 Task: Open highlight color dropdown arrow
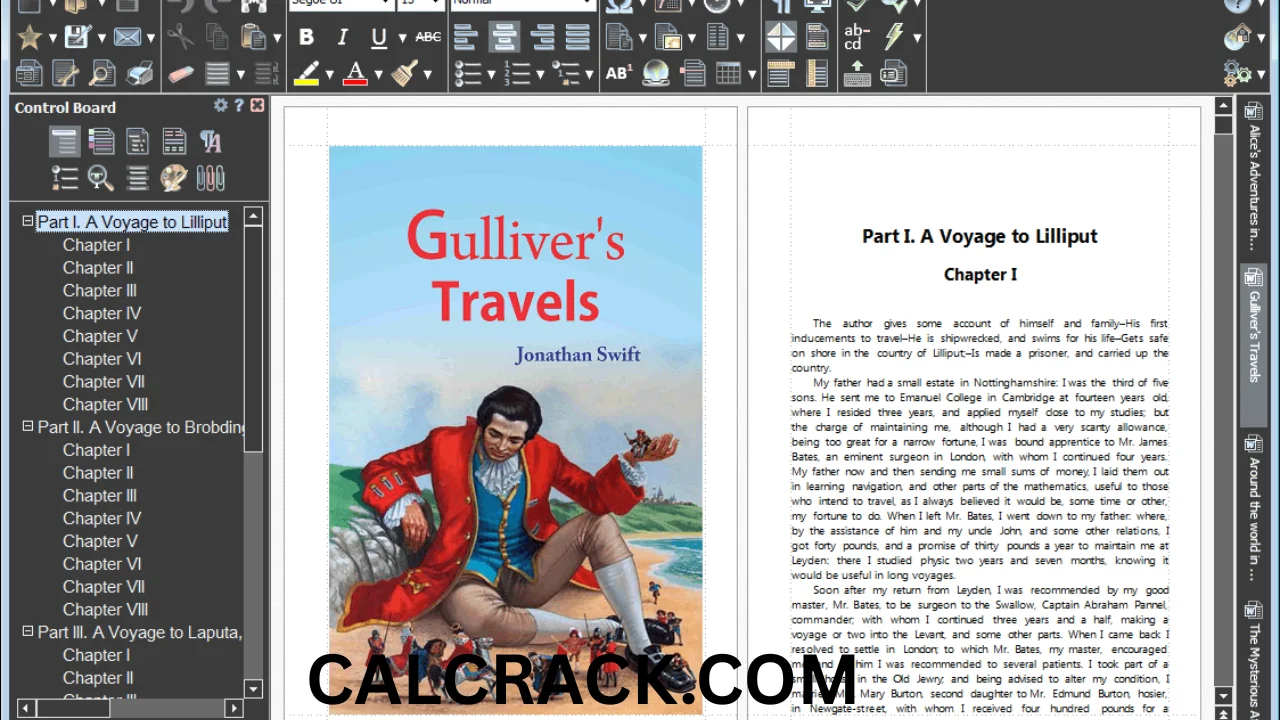(329, 74)
